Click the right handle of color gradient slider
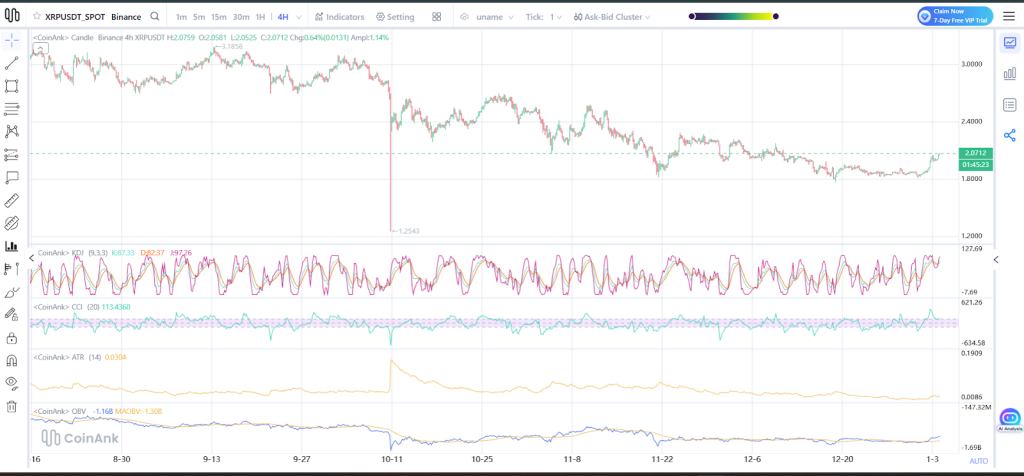This screenshot has width=1024, height=476. (x=776, y=16)
